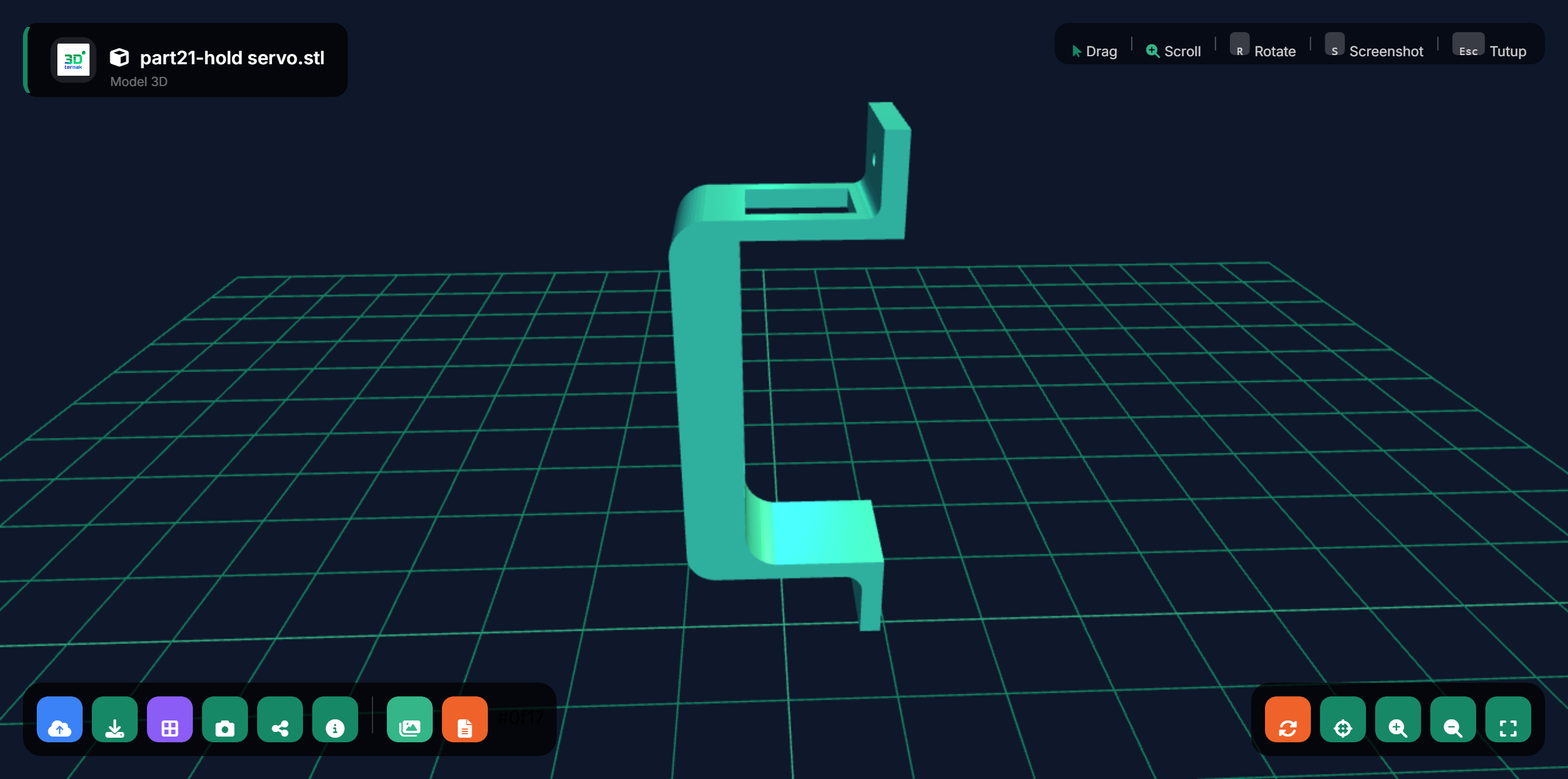Open the image gallery icon

click(x=410, y=719)
